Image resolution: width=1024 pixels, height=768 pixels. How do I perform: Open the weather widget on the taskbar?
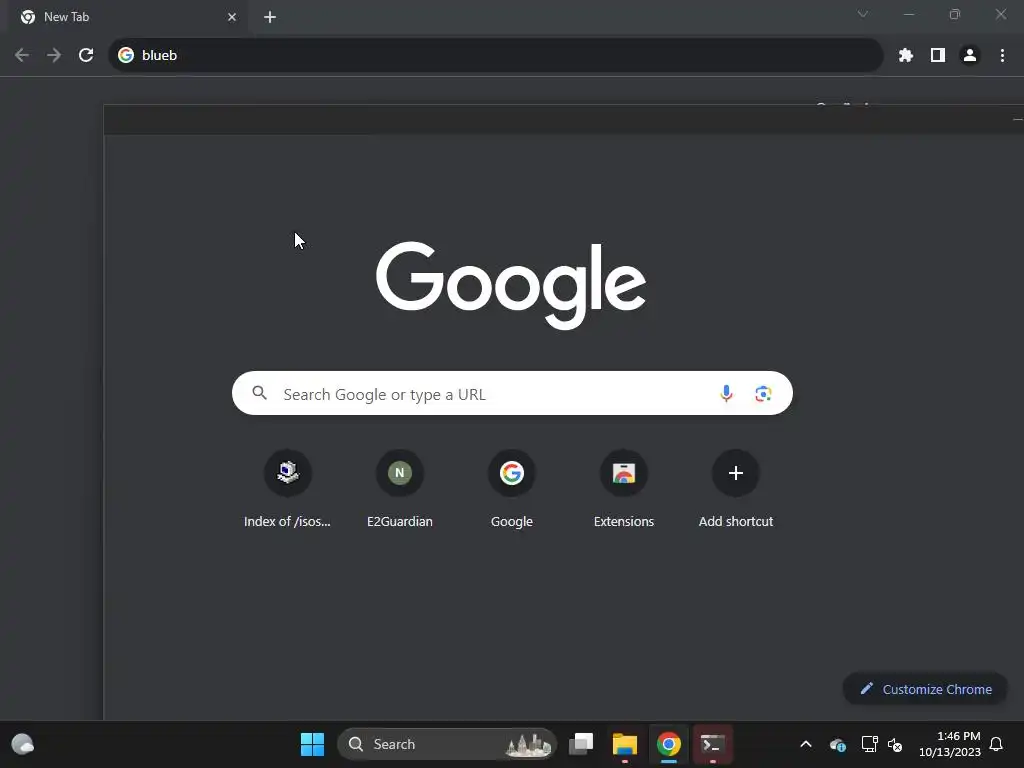tap(23, 744)
